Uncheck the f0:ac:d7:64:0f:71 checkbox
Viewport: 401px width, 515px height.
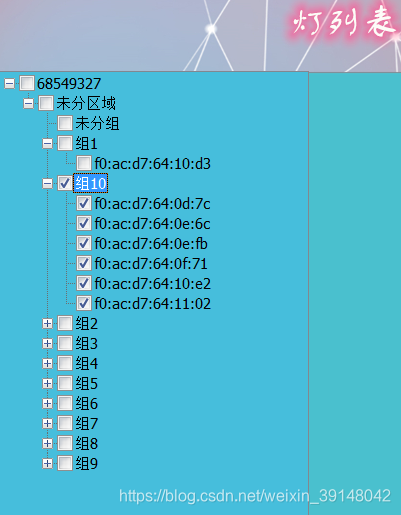84,263
